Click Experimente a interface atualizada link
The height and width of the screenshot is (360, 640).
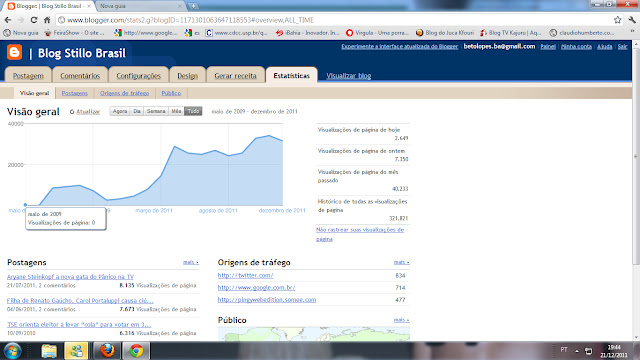[400, 47]
